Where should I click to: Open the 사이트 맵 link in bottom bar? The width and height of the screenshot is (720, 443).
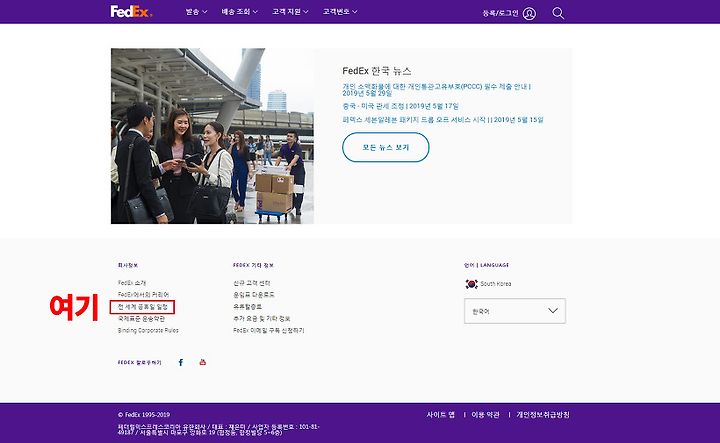(x=440, y=415)
